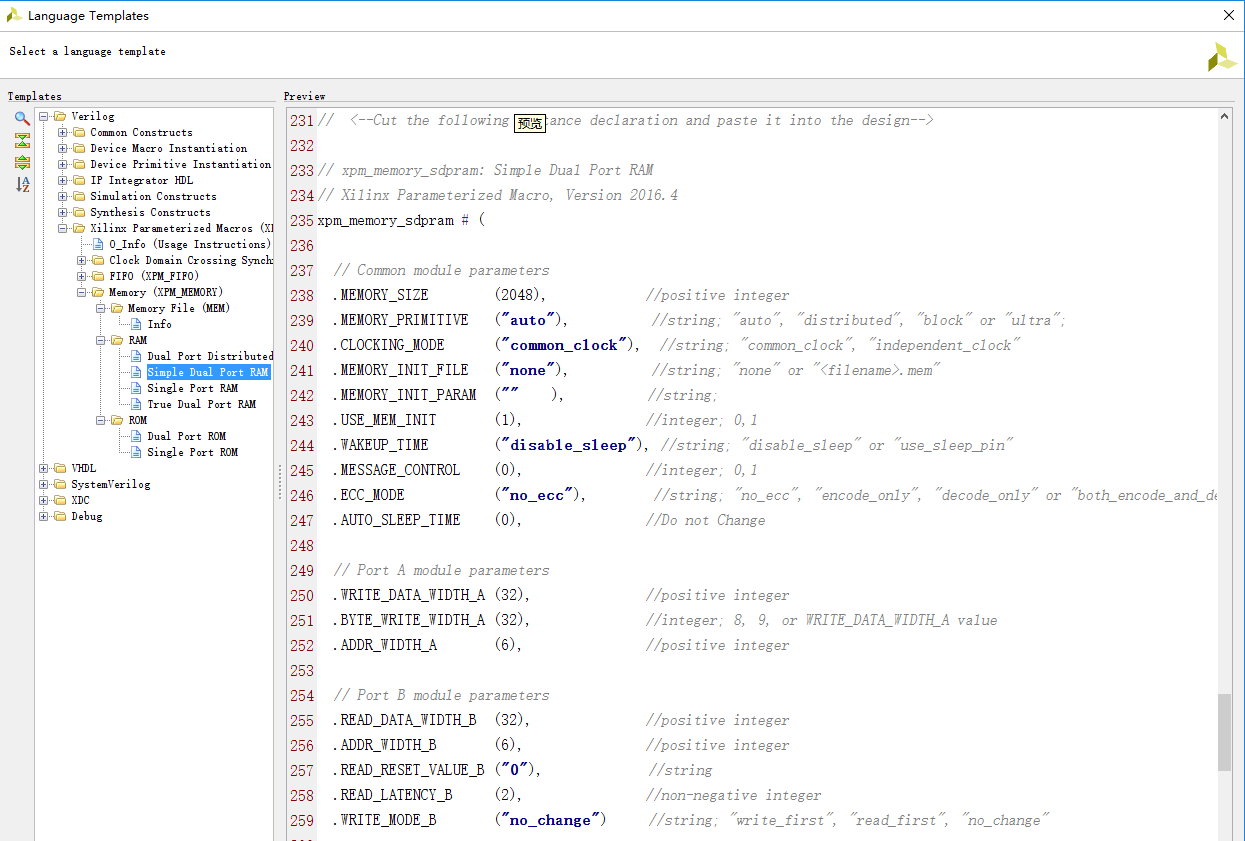Expand the Simulation Constructs folder
1245x841 pixels.
coord(63,197)
